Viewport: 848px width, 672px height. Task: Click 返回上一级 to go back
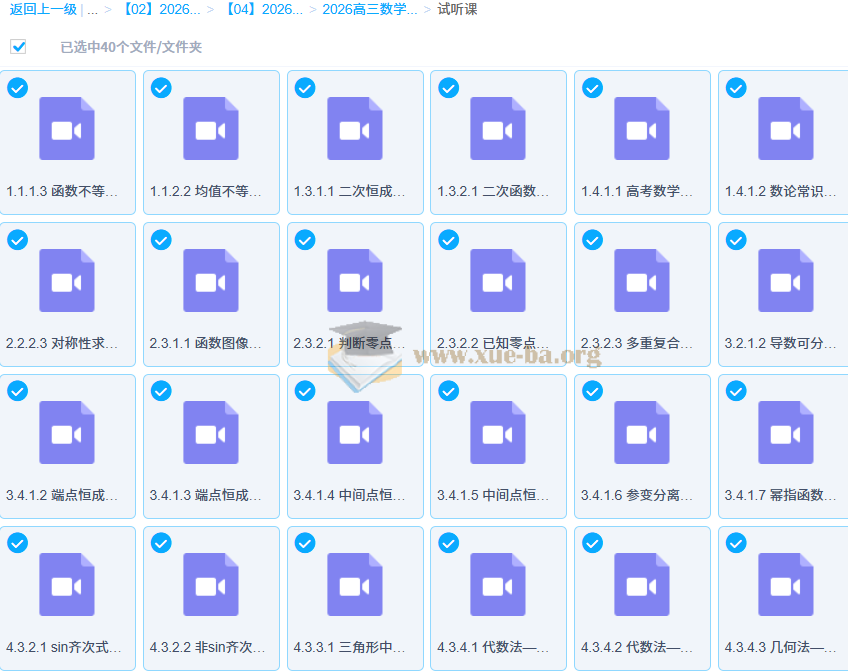(43, 9)
